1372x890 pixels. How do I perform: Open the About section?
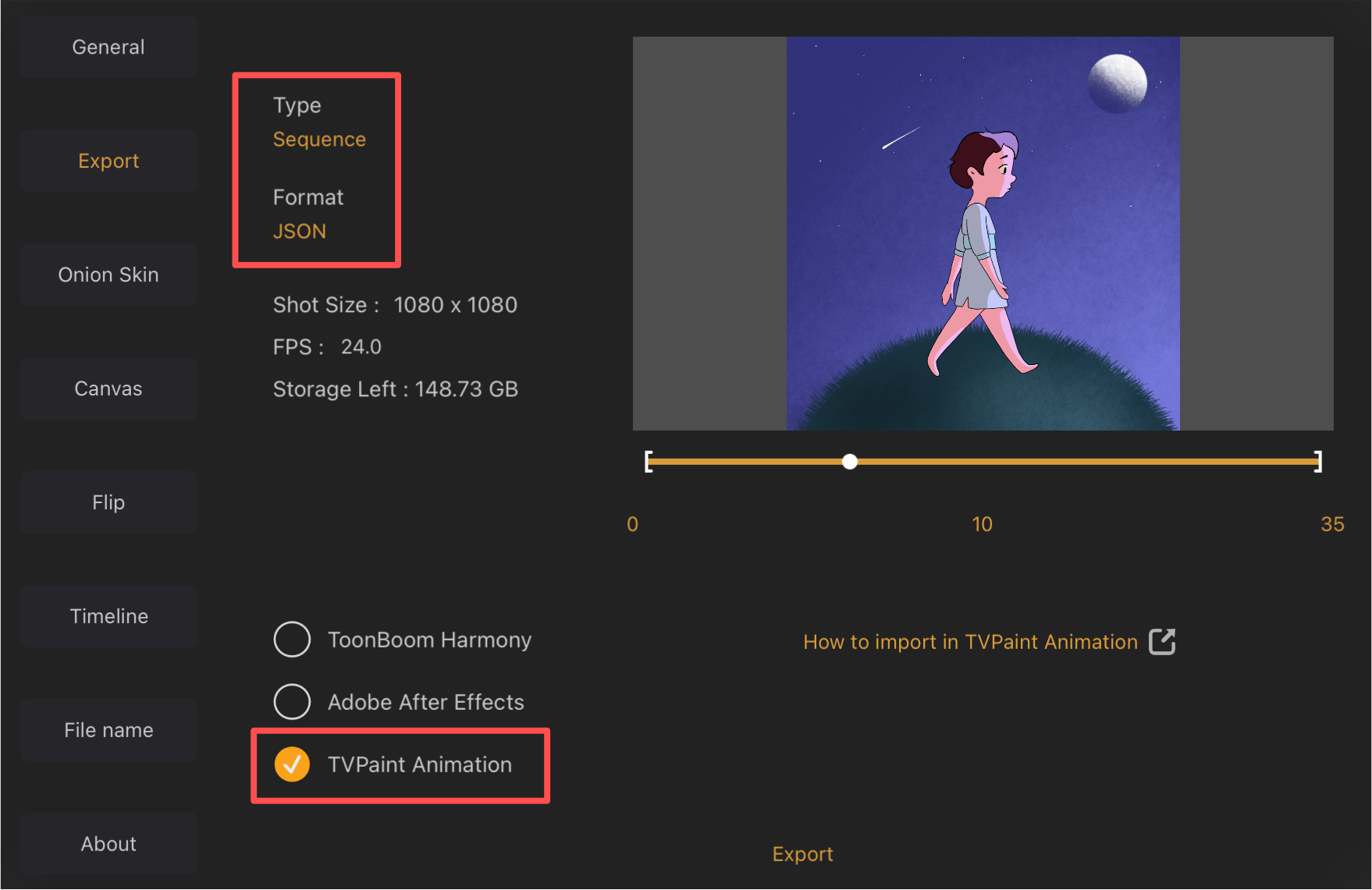click(108, 843)
